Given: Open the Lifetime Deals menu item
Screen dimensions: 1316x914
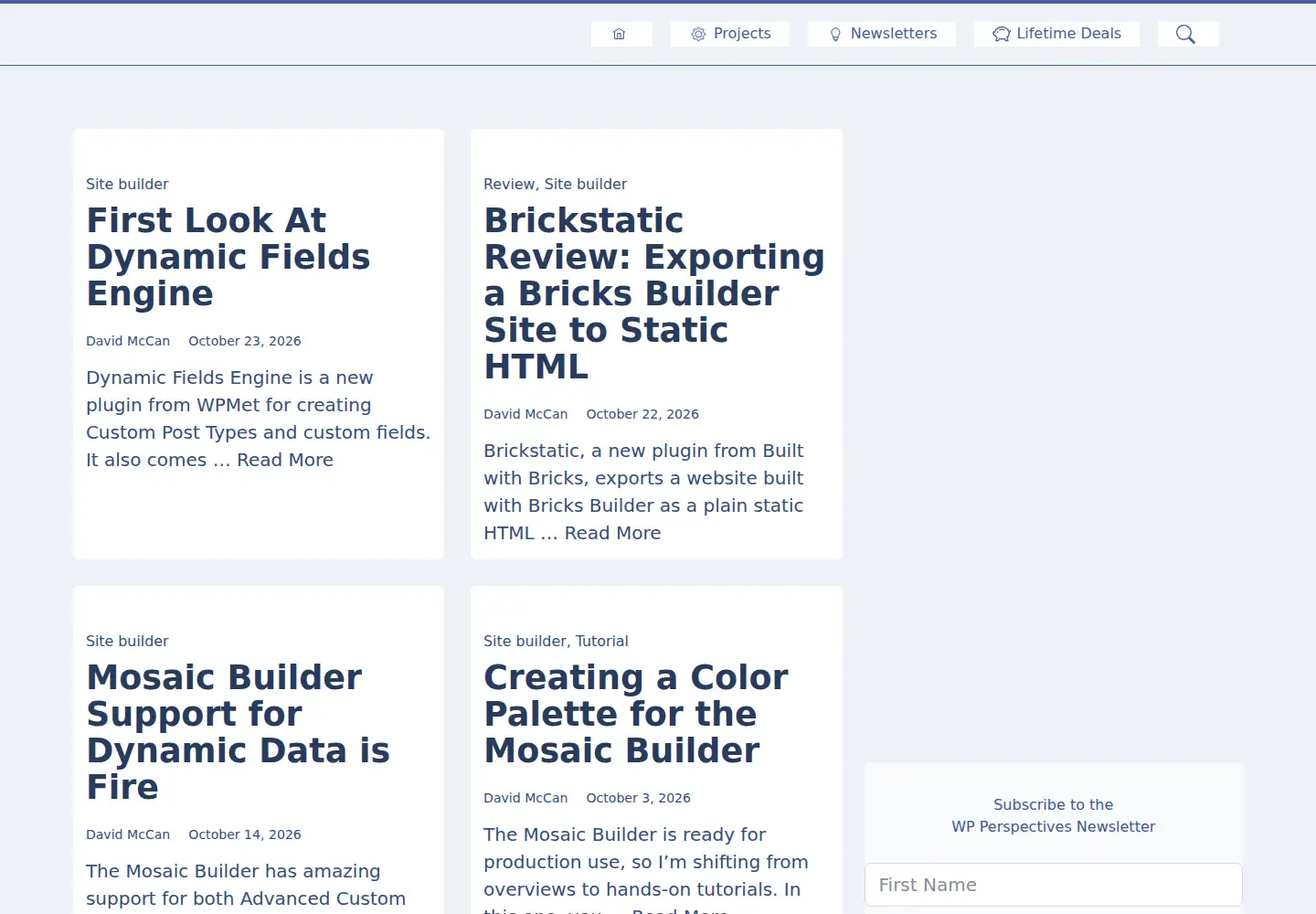Looking at the screenshot, I should (1056, 34).
